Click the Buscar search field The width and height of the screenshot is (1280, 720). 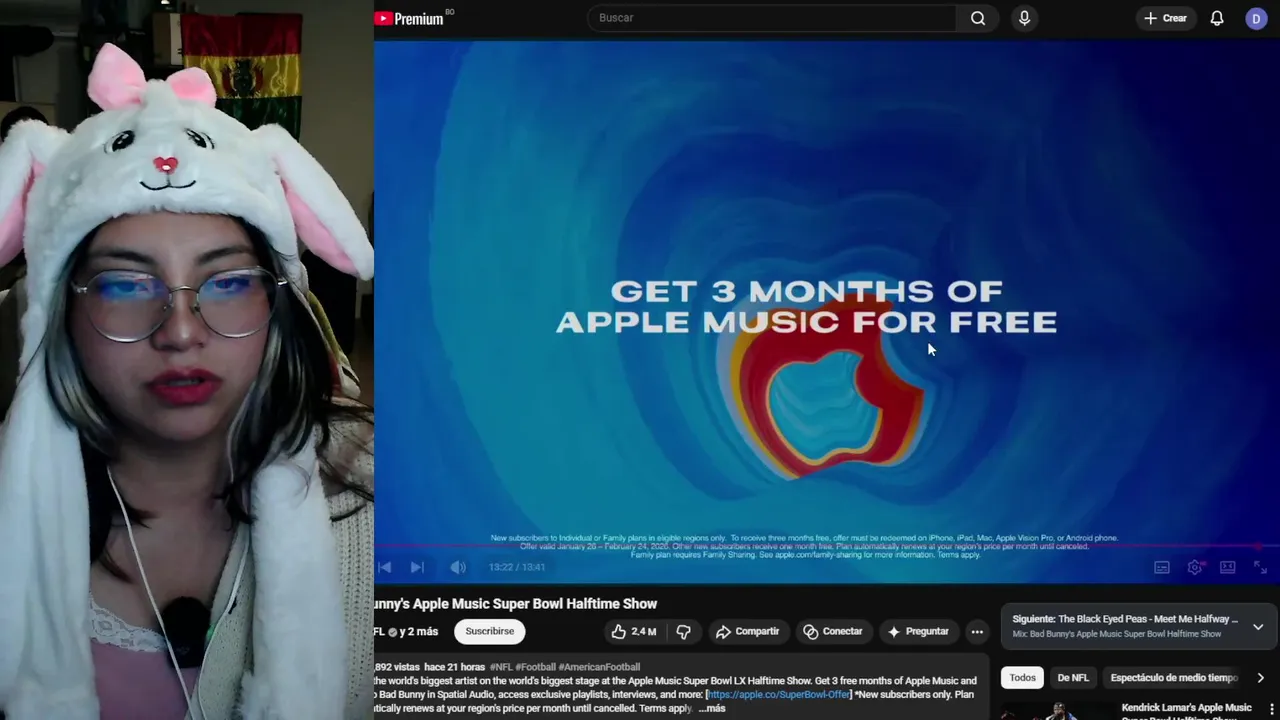pos(772,18)
